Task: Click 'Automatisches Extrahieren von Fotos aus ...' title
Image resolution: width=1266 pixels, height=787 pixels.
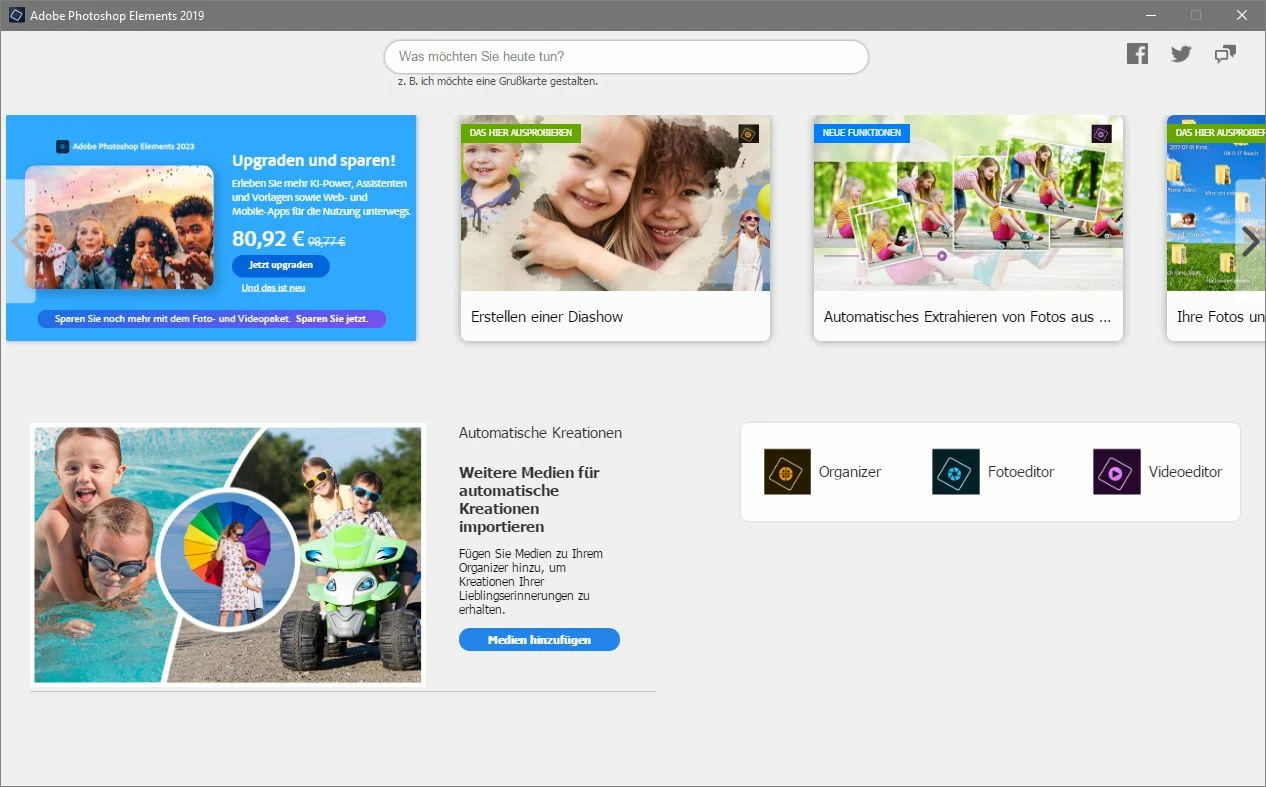Action: 967,317
